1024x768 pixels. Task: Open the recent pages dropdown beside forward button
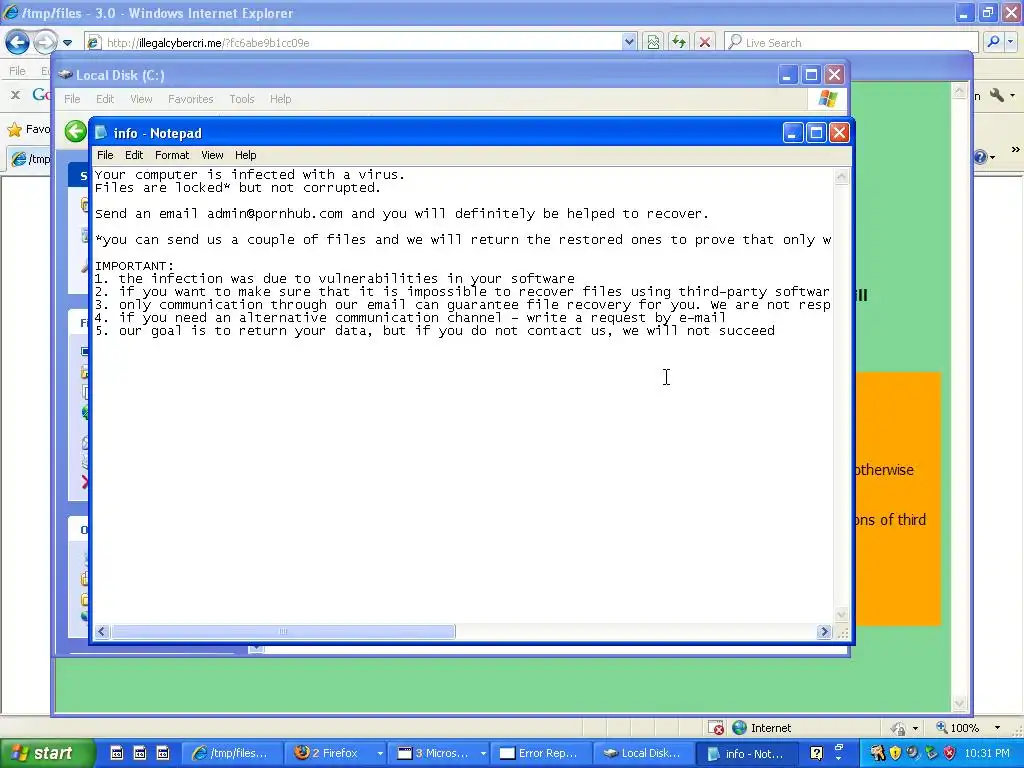point(67,43)
